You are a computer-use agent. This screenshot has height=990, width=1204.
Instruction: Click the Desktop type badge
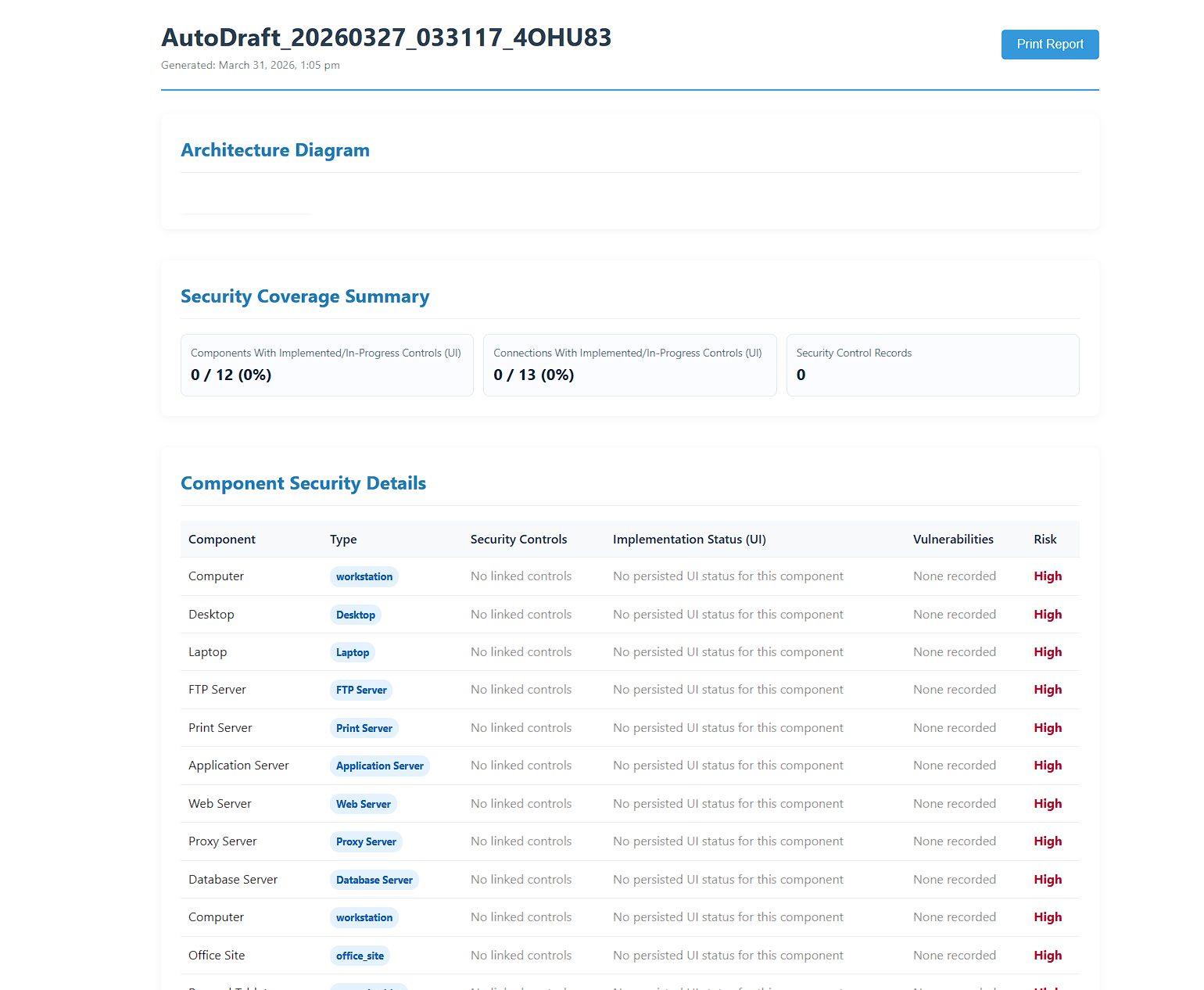[x=356, y=615]
